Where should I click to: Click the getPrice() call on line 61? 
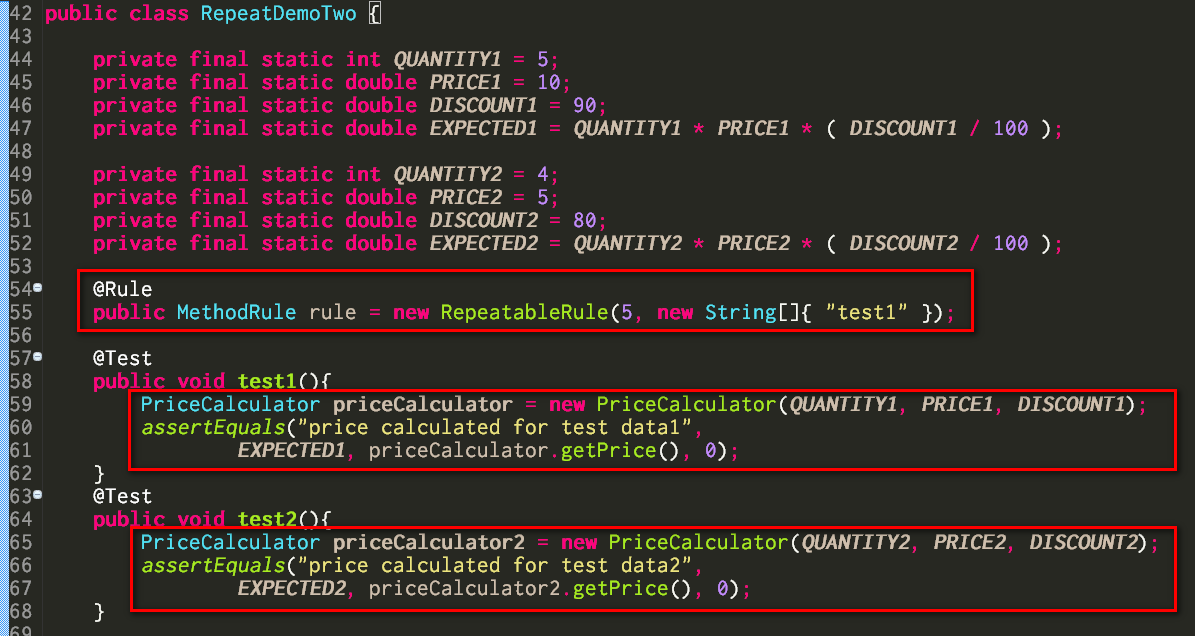click(620, 451)
